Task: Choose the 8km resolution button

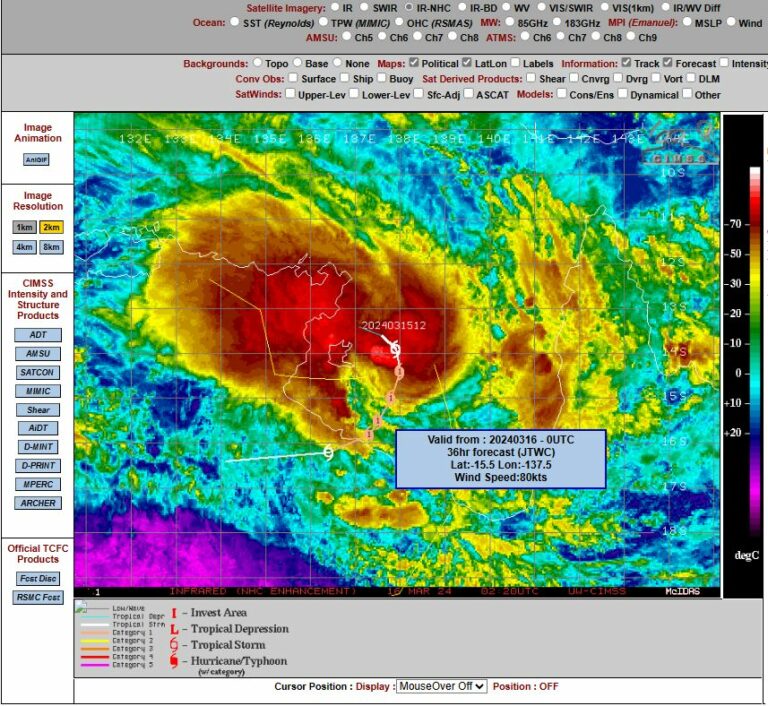Action: coord(51,247)
